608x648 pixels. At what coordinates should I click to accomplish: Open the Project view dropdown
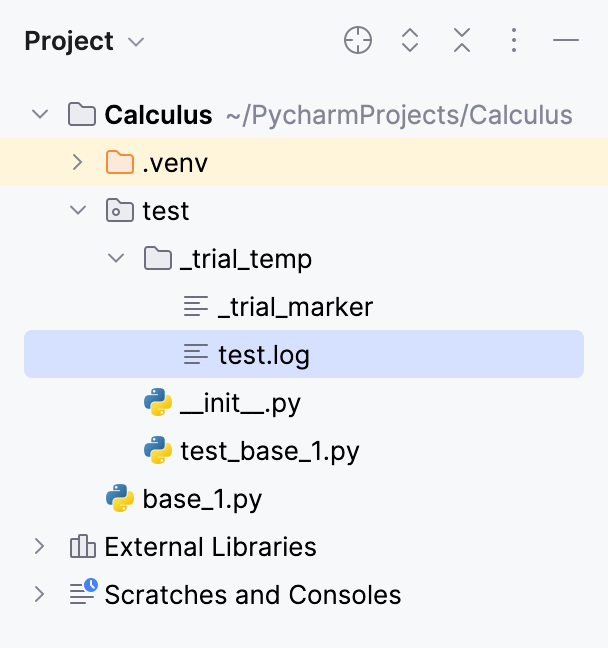137,42
